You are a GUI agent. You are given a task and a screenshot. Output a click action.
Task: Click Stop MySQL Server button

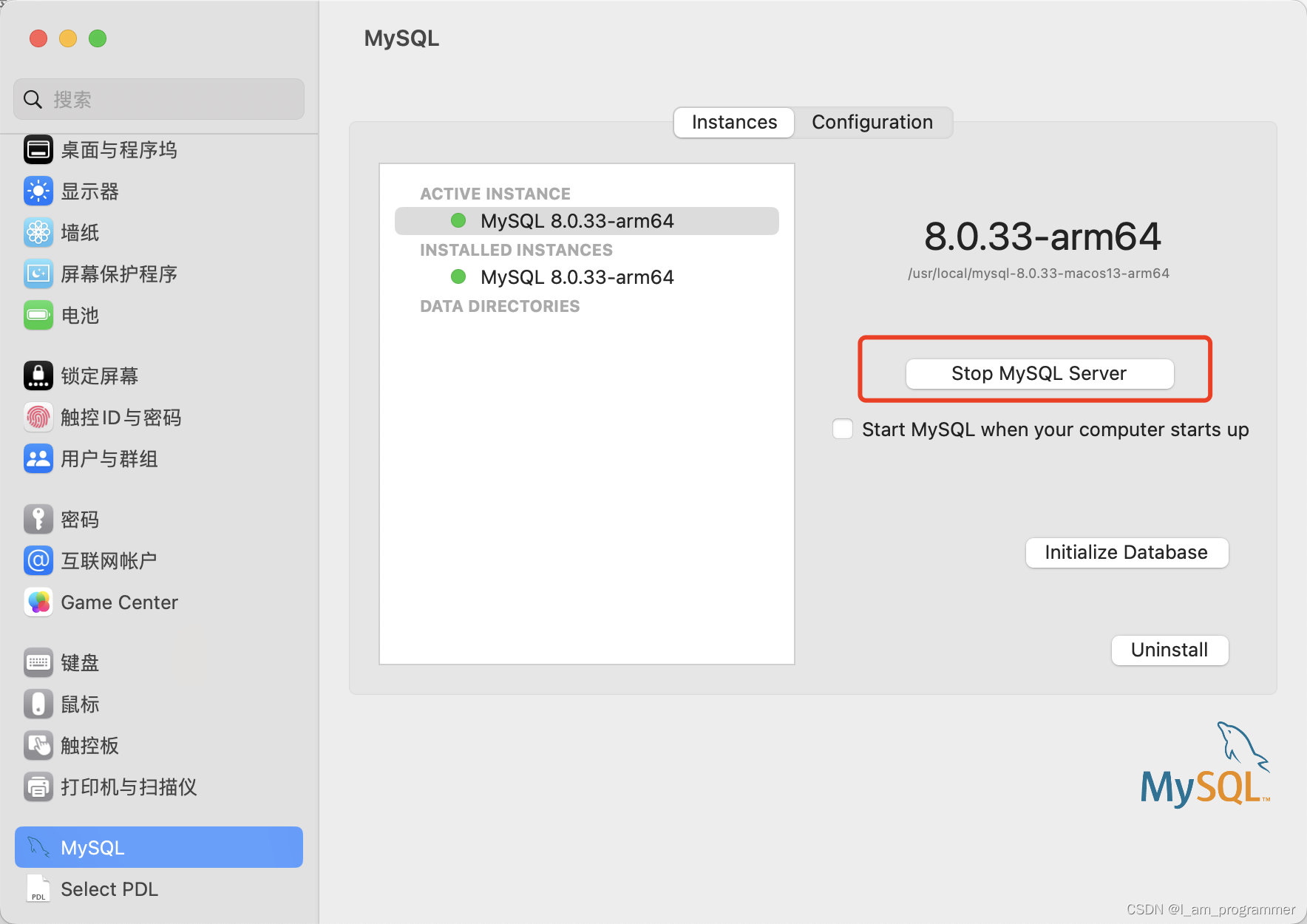pyautogui.click(x=1039, y=373)
